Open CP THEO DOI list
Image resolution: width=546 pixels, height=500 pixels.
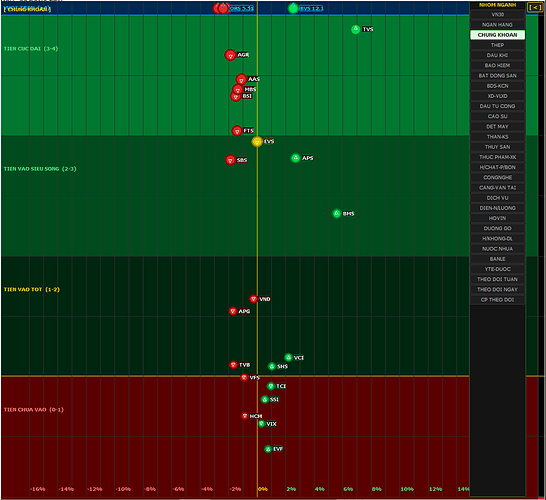[x=497, y=300]
